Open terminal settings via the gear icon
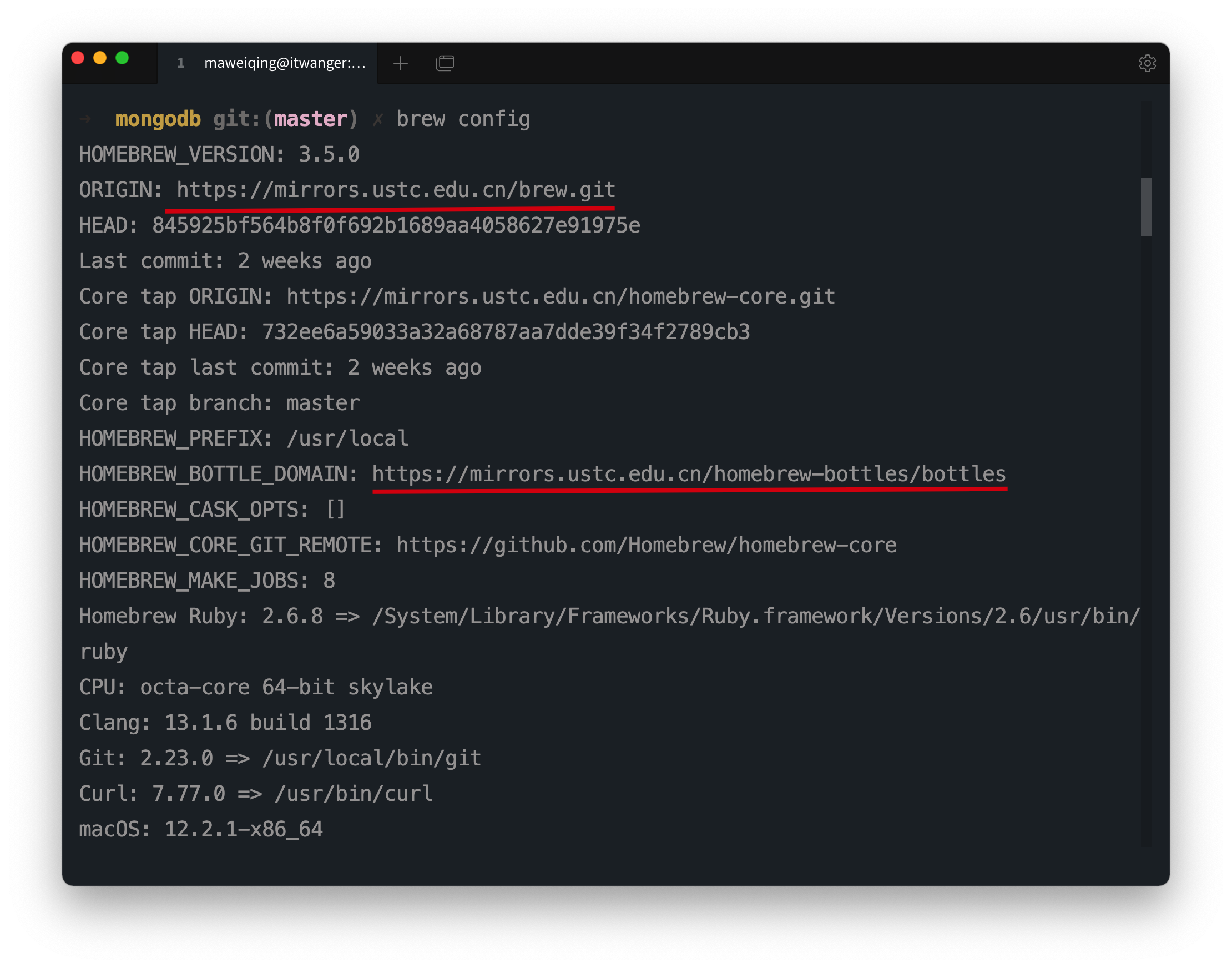This screenshot has height=968, width=1232. point(1147,63)
